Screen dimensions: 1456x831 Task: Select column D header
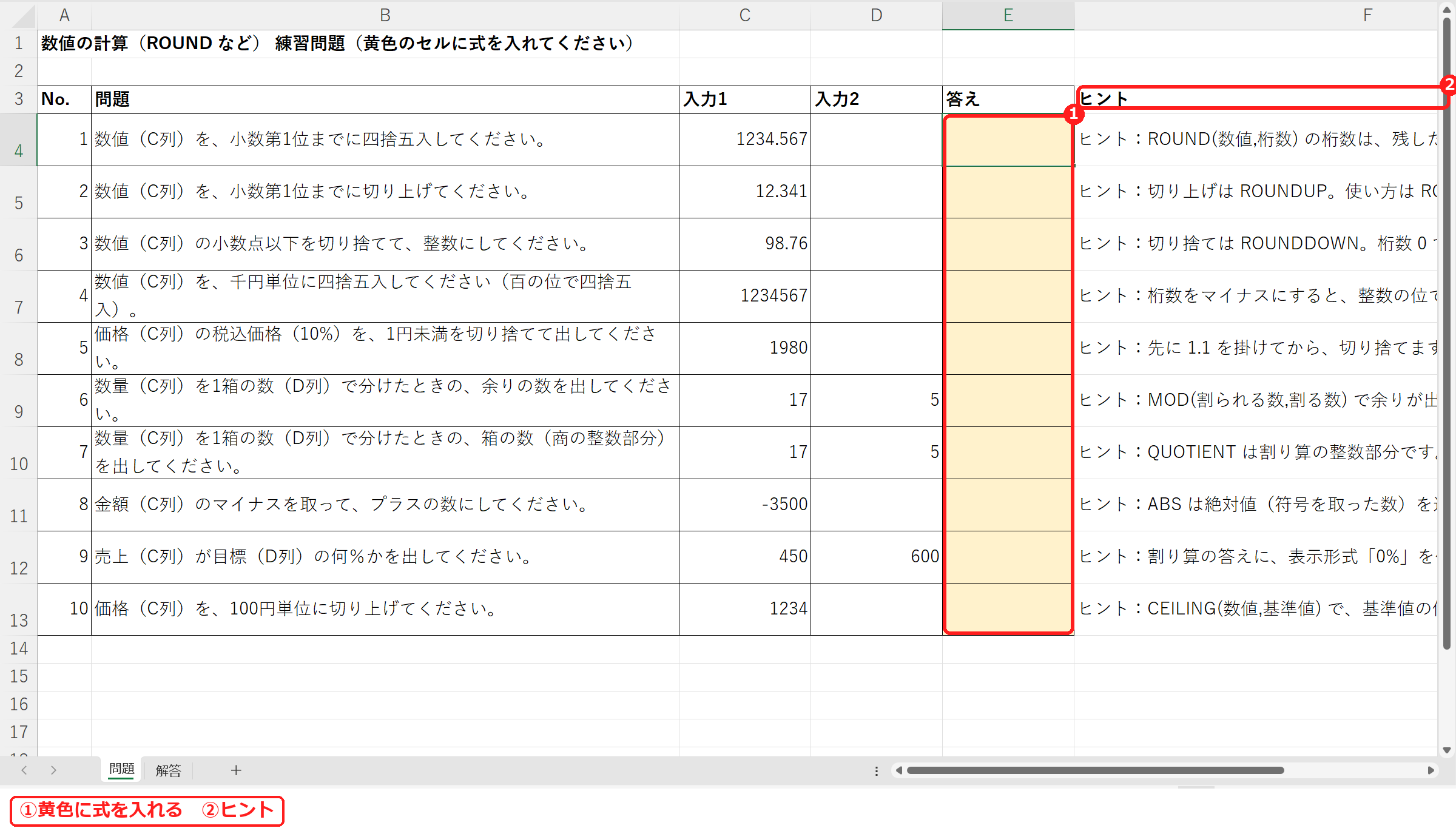[877, 15]
